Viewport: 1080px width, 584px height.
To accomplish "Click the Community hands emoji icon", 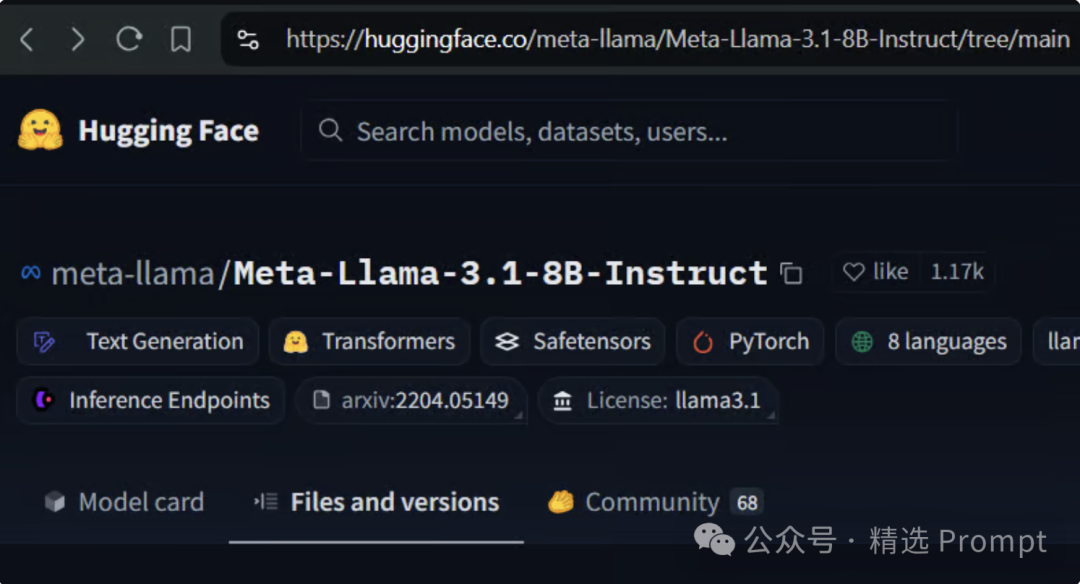I will 561,501.
